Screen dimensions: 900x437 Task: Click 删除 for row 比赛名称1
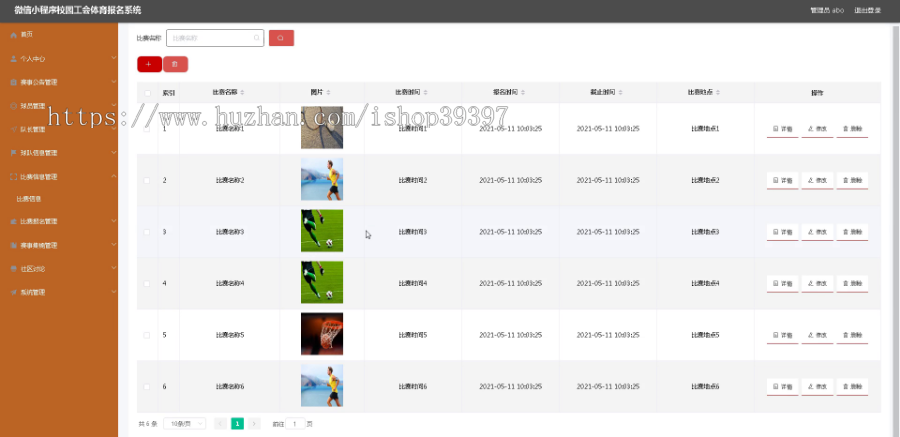click(852, 129)
